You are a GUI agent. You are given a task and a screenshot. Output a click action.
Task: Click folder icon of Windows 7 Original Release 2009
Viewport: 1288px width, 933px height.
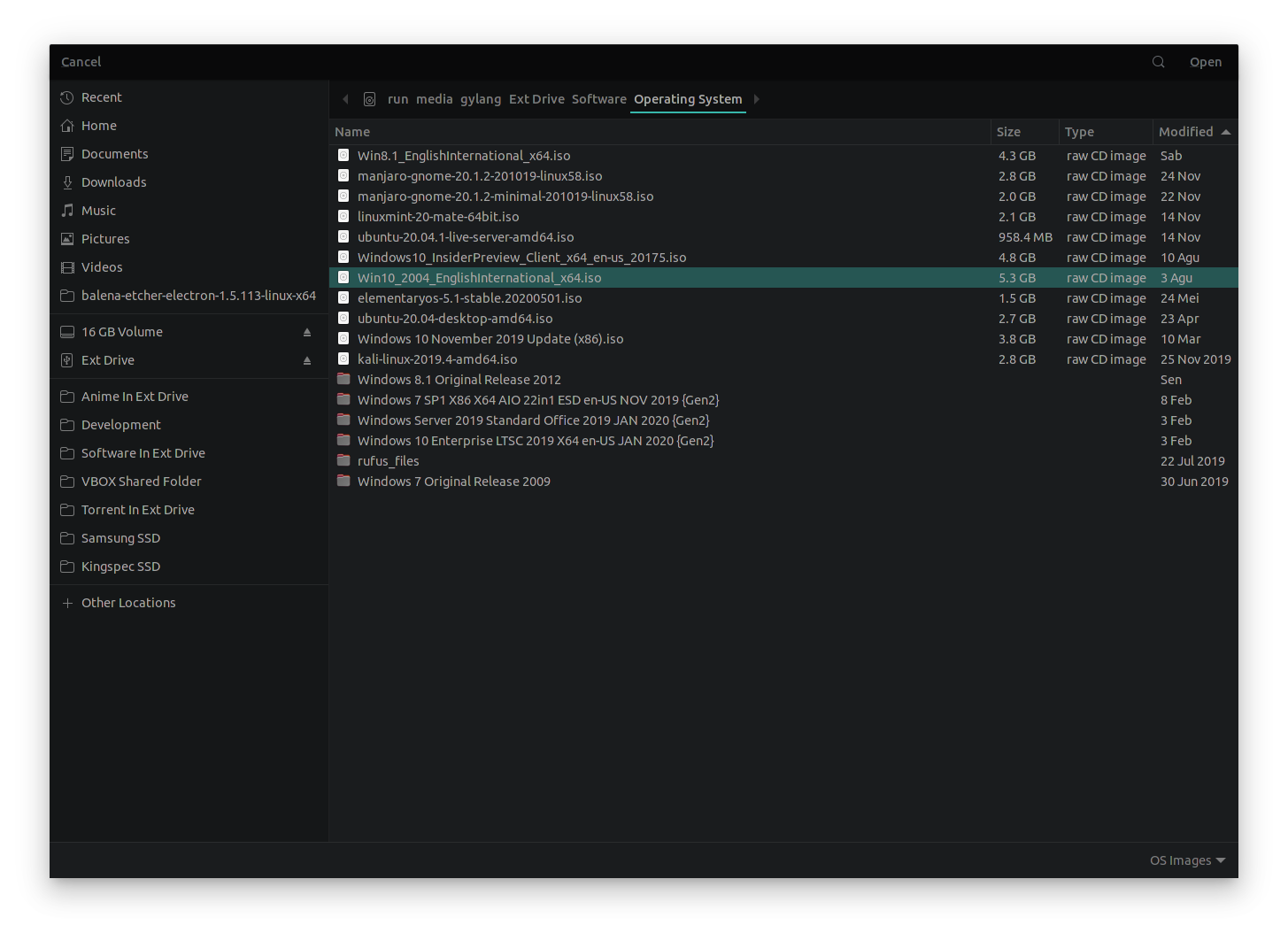tap(343, 481)
